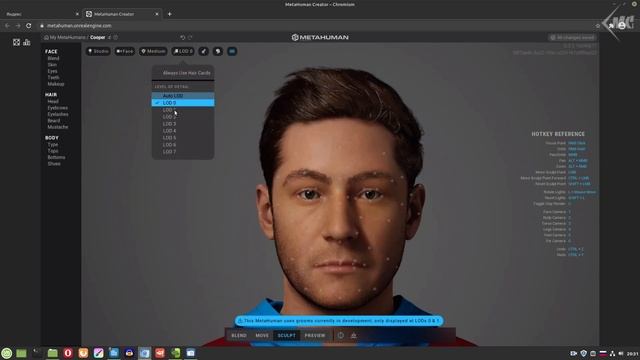Open Skin under FACE section
The image size is (640, 360).
coord(52,64)
